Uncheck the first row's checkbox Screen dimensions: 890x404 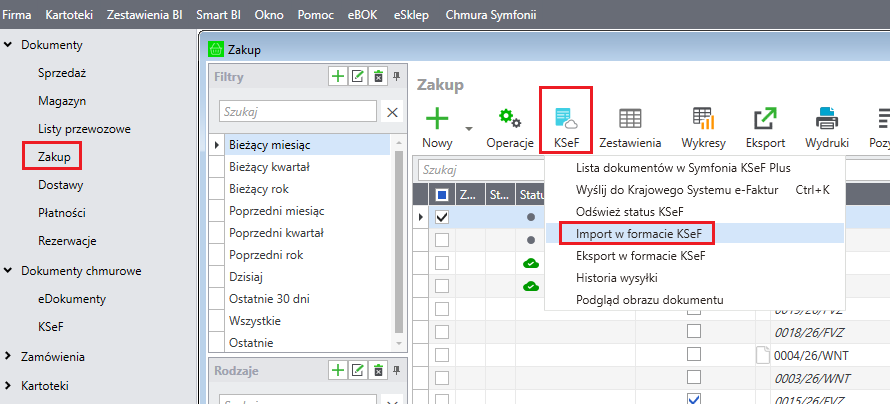click(441, 217)
